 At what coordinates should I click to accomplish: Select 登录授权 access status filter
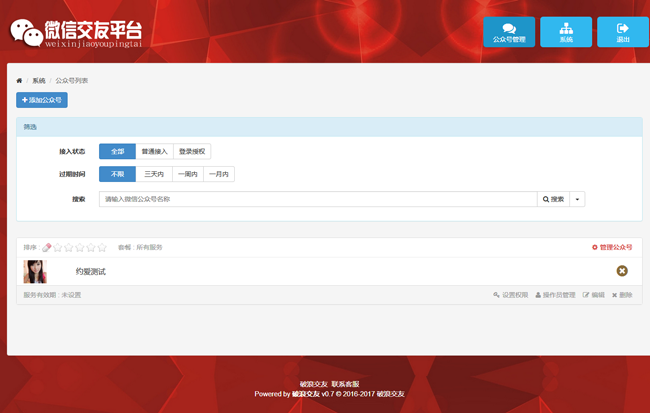(192, 151)
